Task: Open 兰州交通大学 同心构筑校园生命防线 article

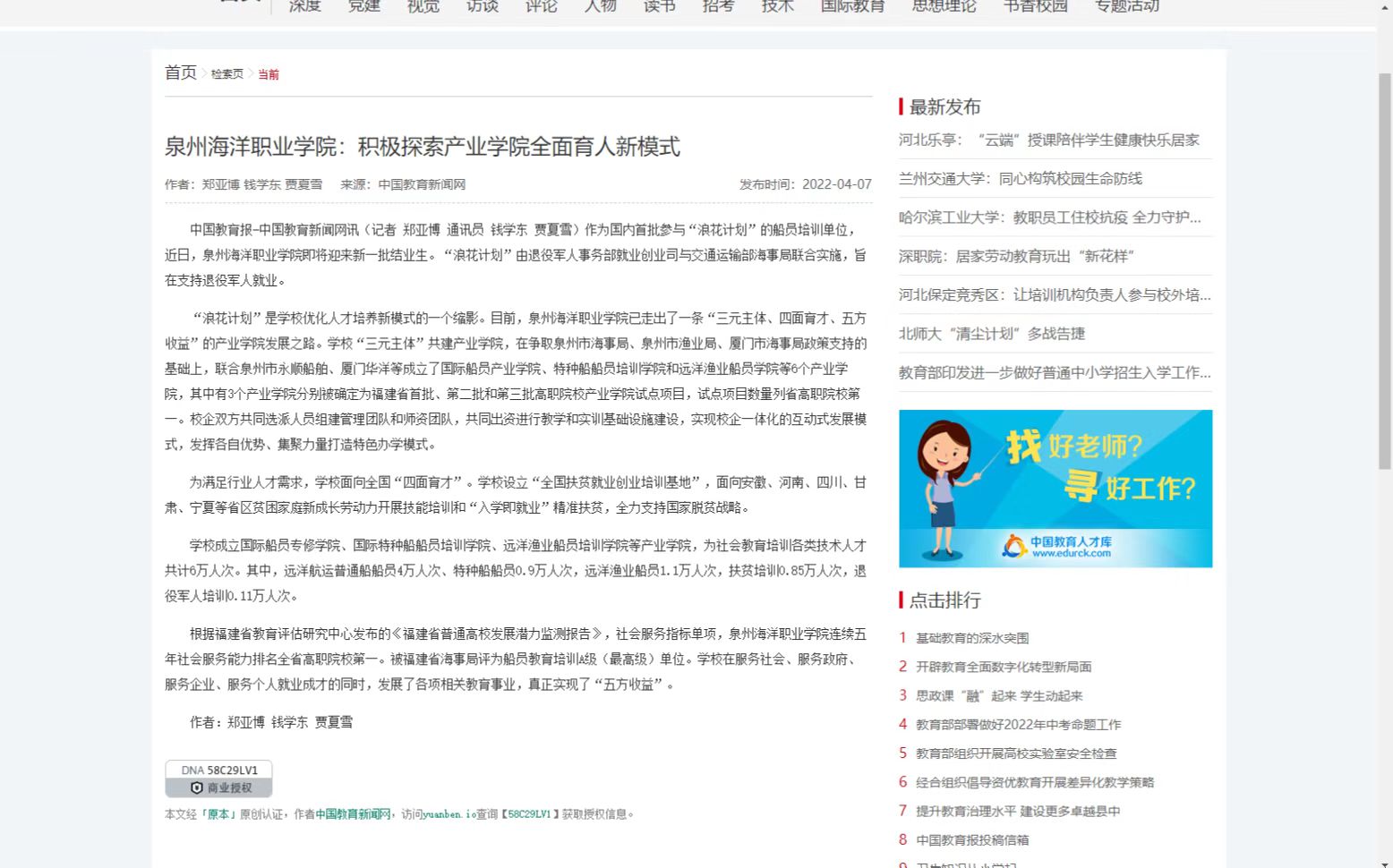Action: point(1020,179)
